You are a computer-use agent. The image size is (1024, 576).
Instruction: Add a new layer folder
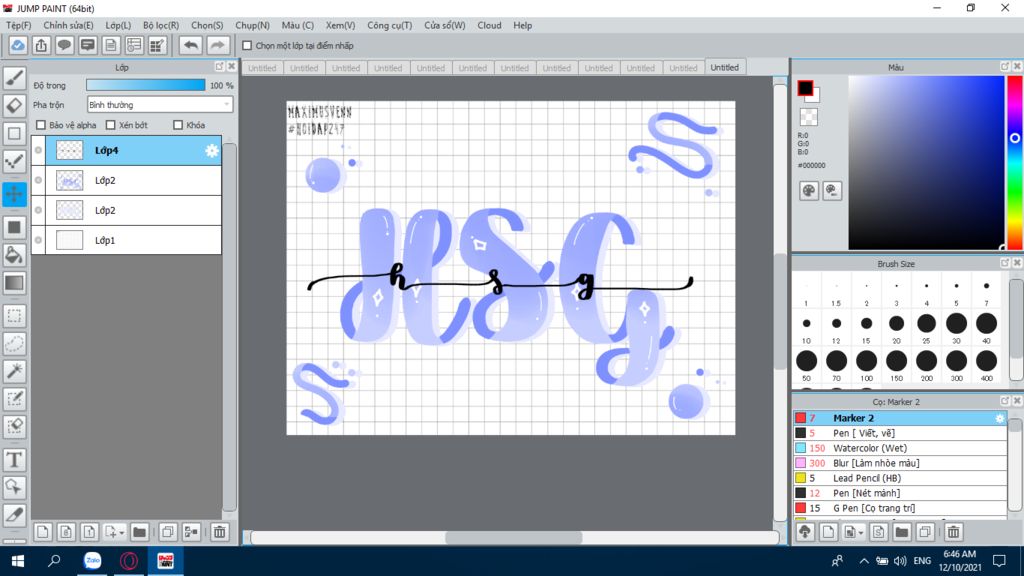(x=139, y=532)
